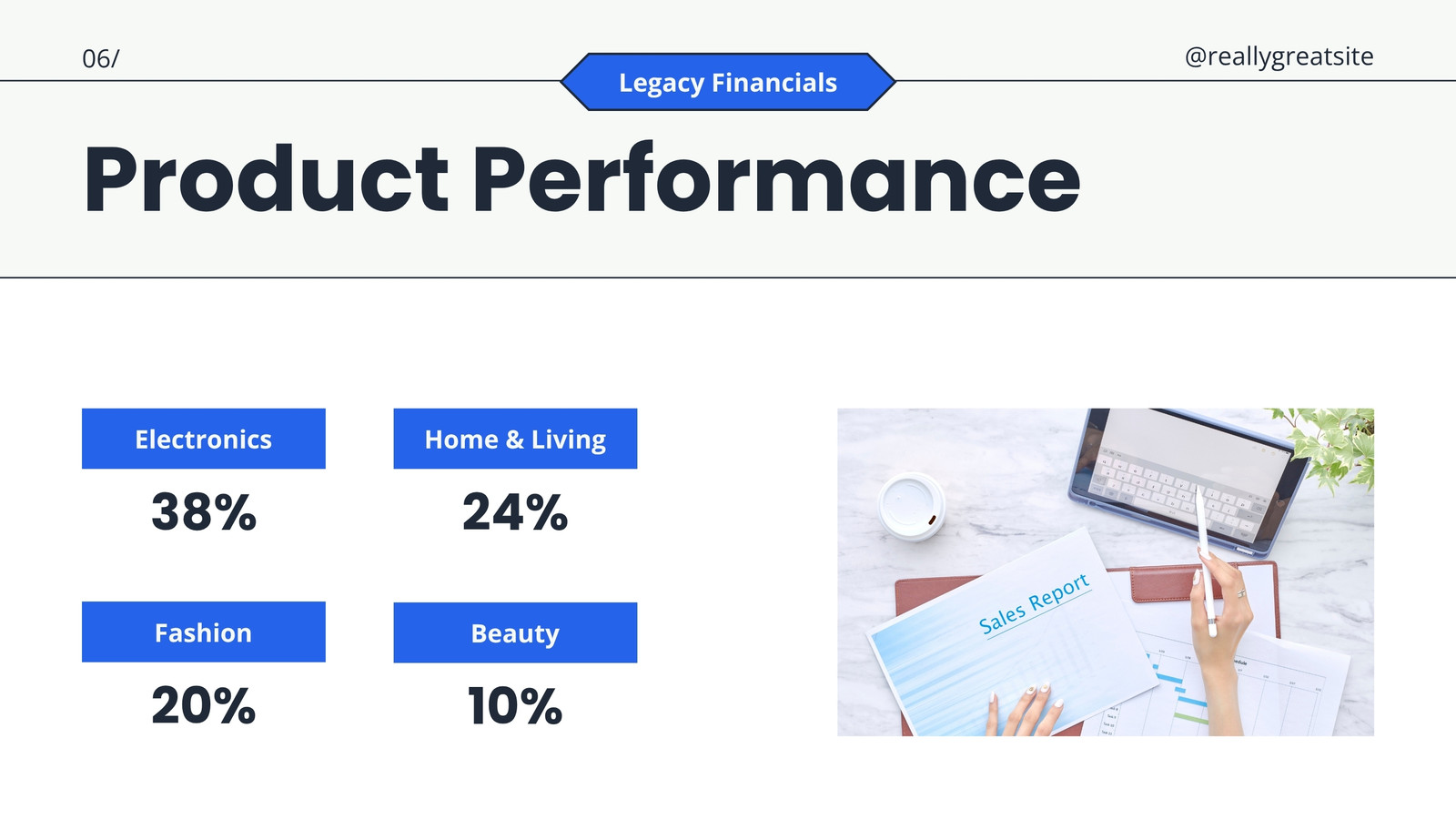Select the @reallygreatsite handle text
The image size is (1456, 819).
[x=1279, y=56]
